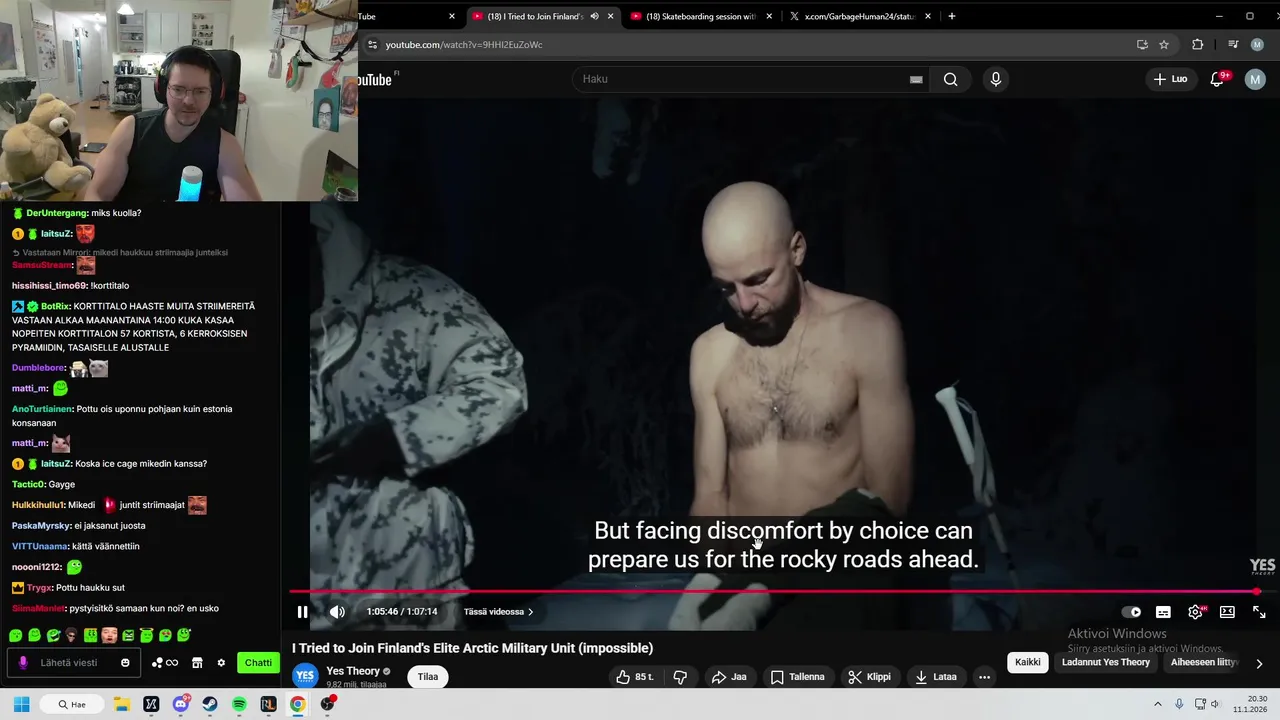The image size is (1280, 720).
Task: Toggle subtitles (CC) in the player
Action: pyautogui.click(x=1163, y=612)
